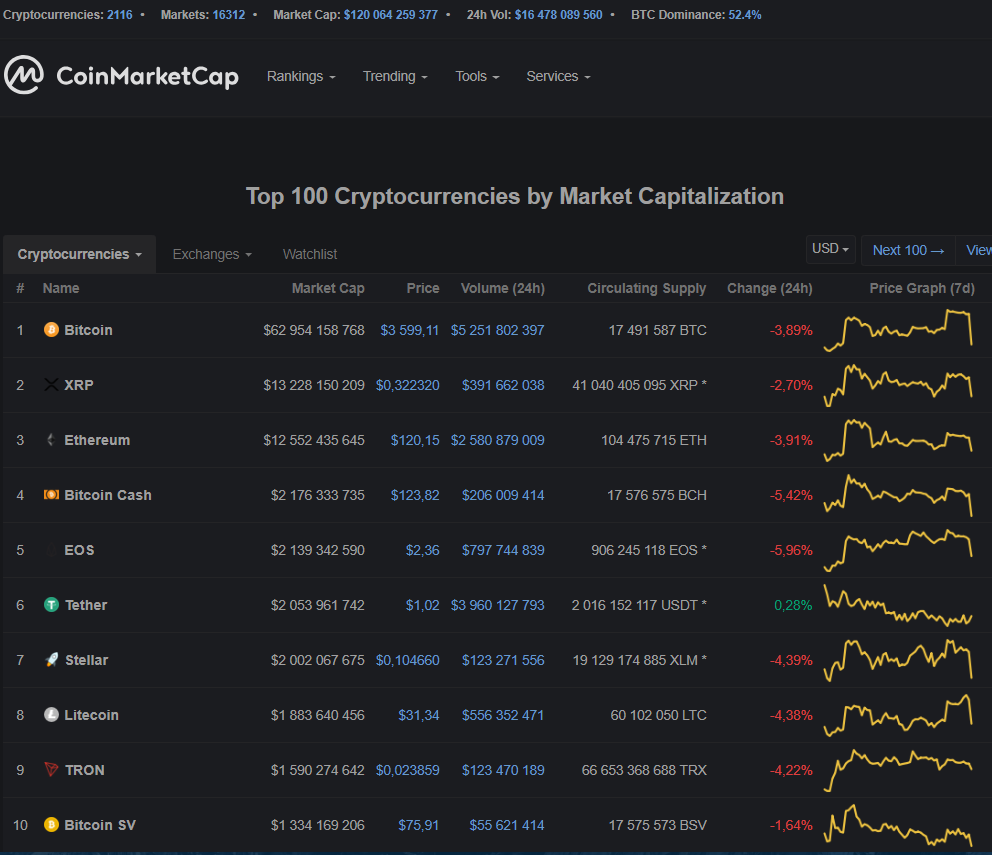The height and width of the screenshot is (855, 992).
Task: Click the Stellar rocket icon
Action: pos(51,660)
